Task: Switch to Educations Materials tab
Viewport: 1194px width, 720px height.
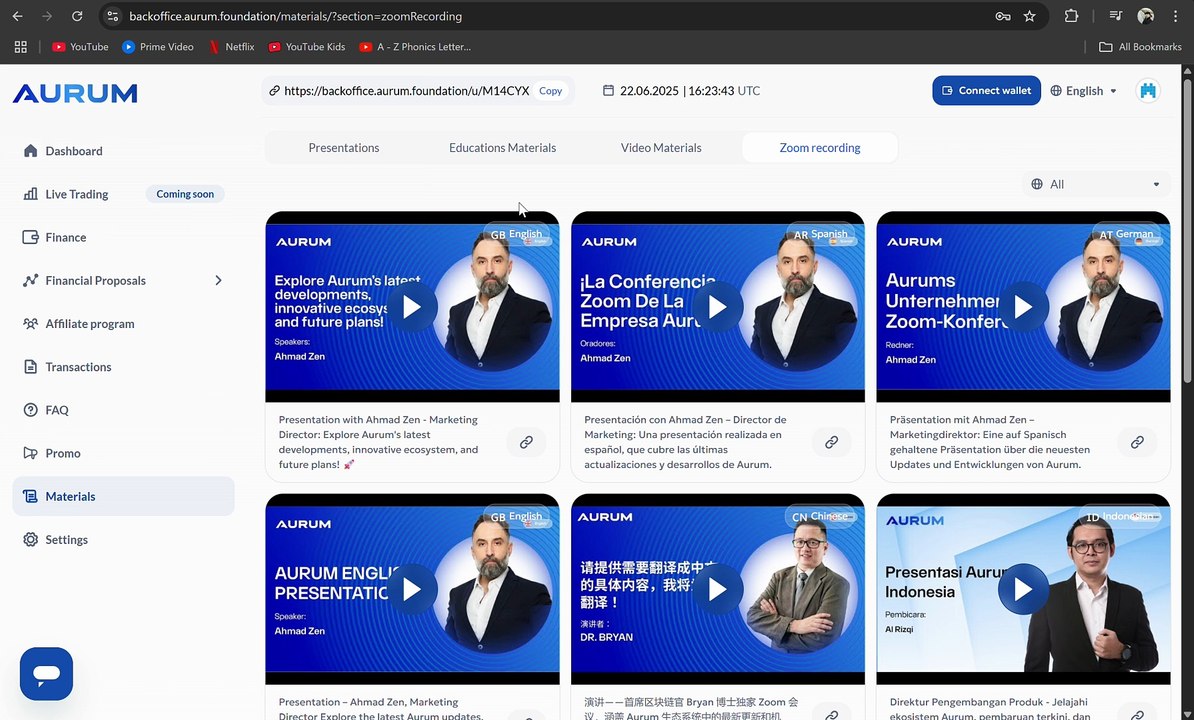Action: point(503,148)
